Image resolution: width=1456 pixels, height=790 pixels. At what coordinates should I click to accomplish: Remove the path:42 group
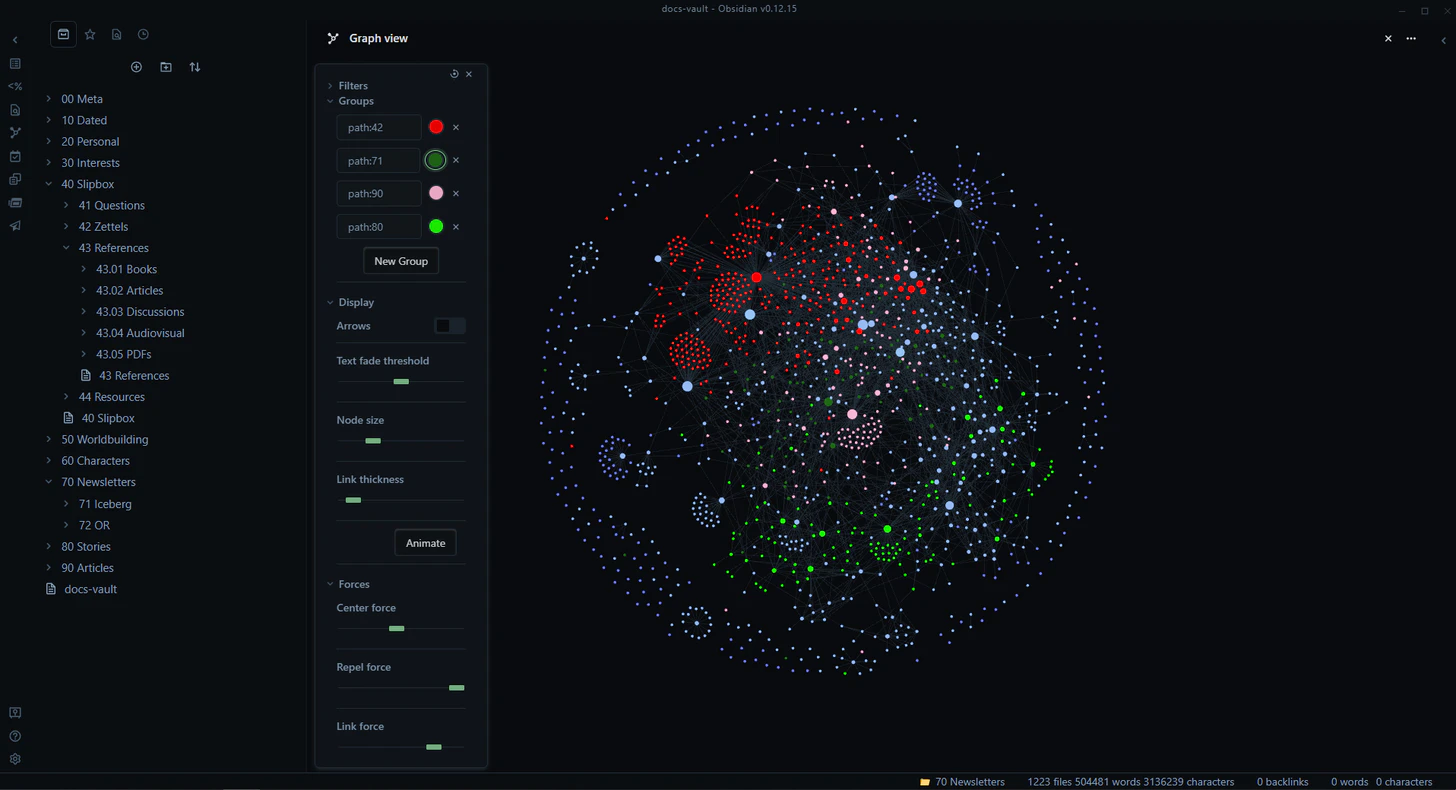456,127
